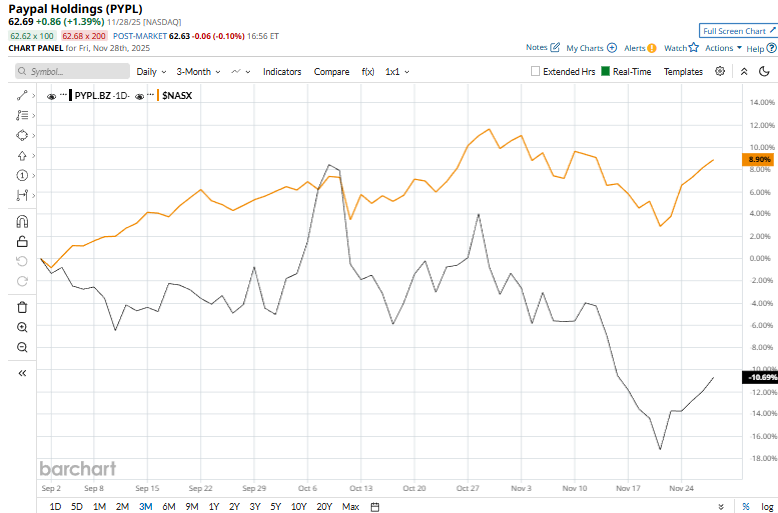Image resolution: width=778 pixels, height=513 pixels.
Task: Open the Alerts link
Action: [x=635, y=48]
